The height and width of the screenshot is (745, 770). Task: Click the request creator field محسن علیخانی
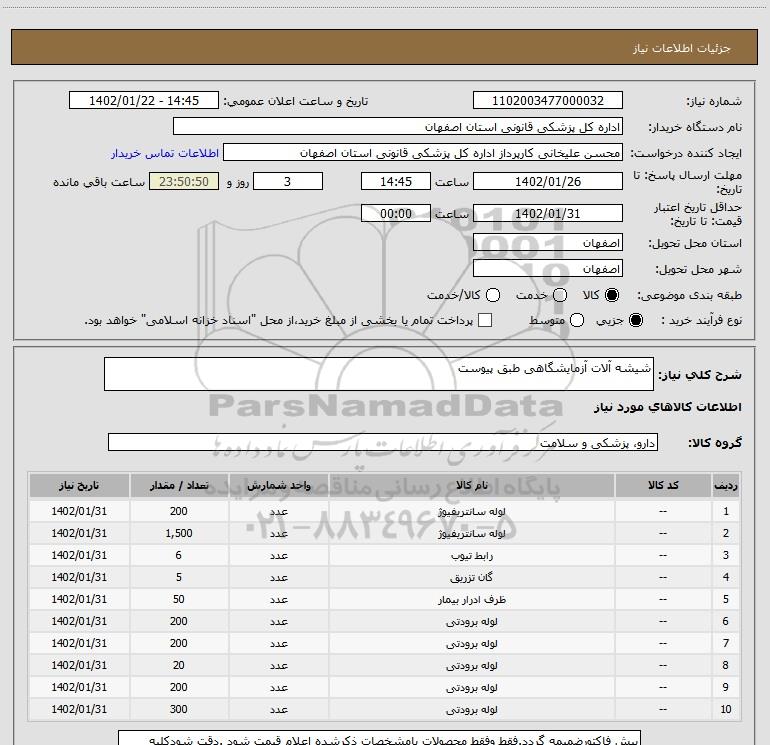click(423, 153)
